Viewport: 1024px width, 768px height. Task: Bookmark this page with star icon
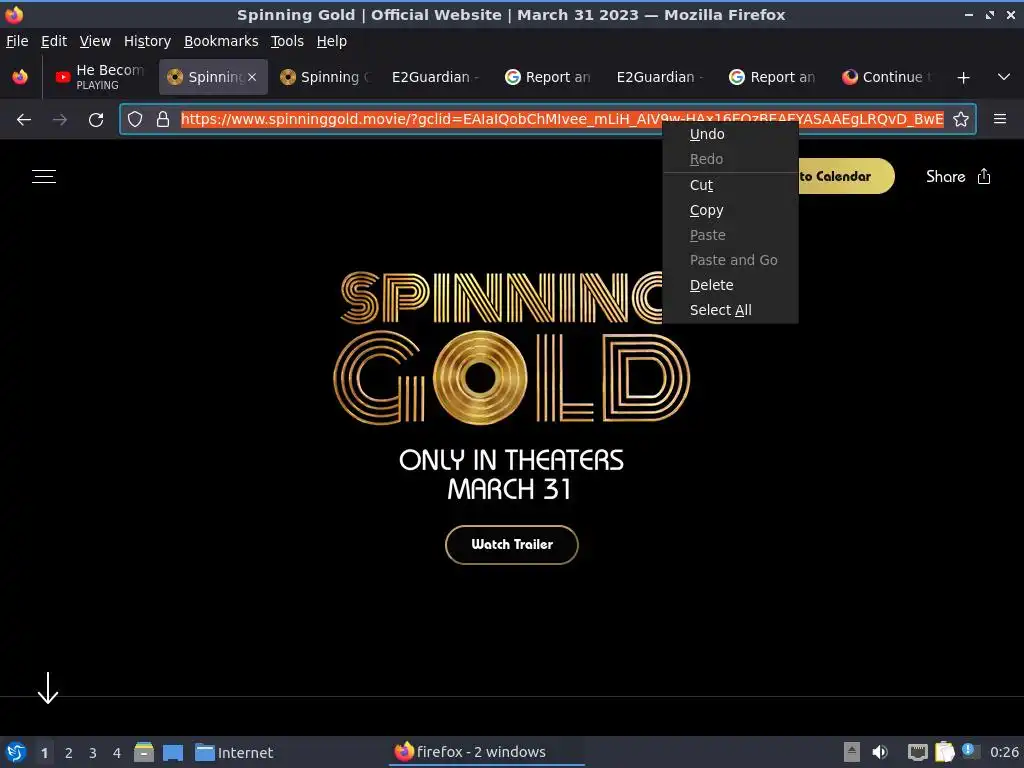961,119
